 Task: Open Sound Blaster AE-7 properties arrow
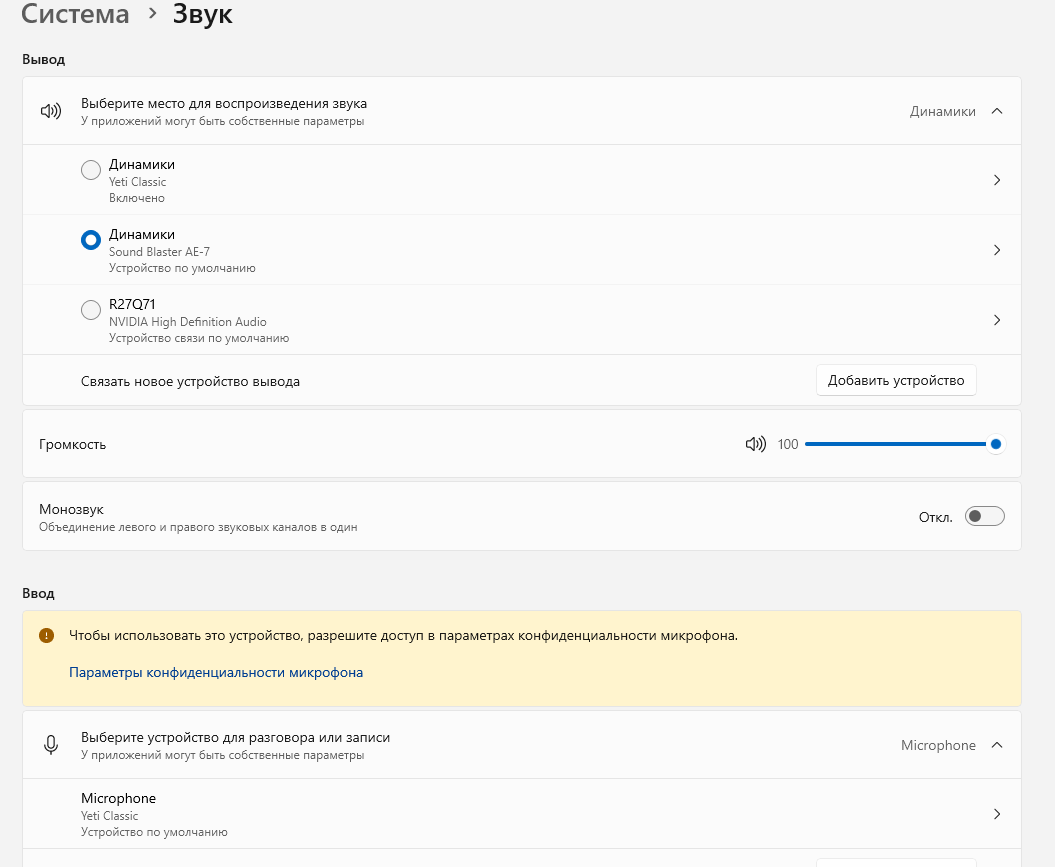[x=996, y=250]
